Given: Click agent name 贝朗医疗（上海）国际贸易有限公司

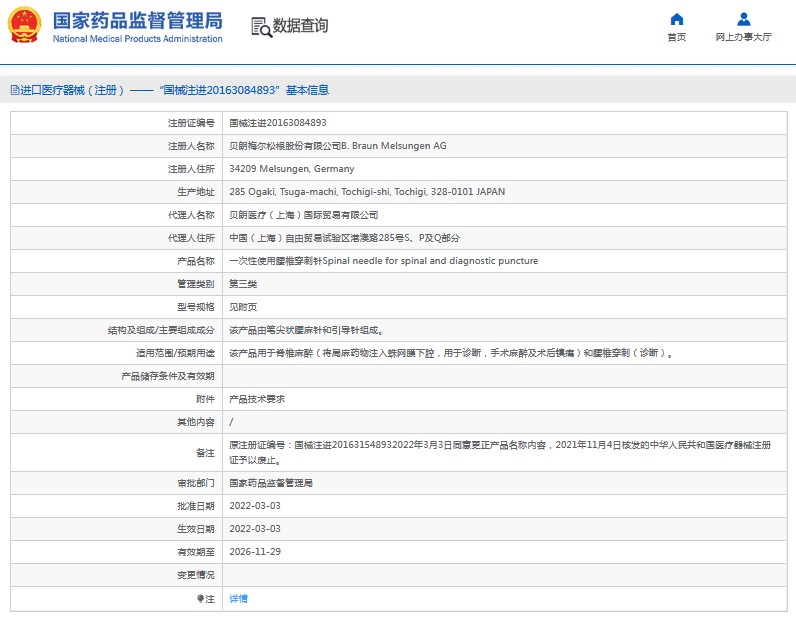Looking at the screenshot, I should (x=304, y=215).
